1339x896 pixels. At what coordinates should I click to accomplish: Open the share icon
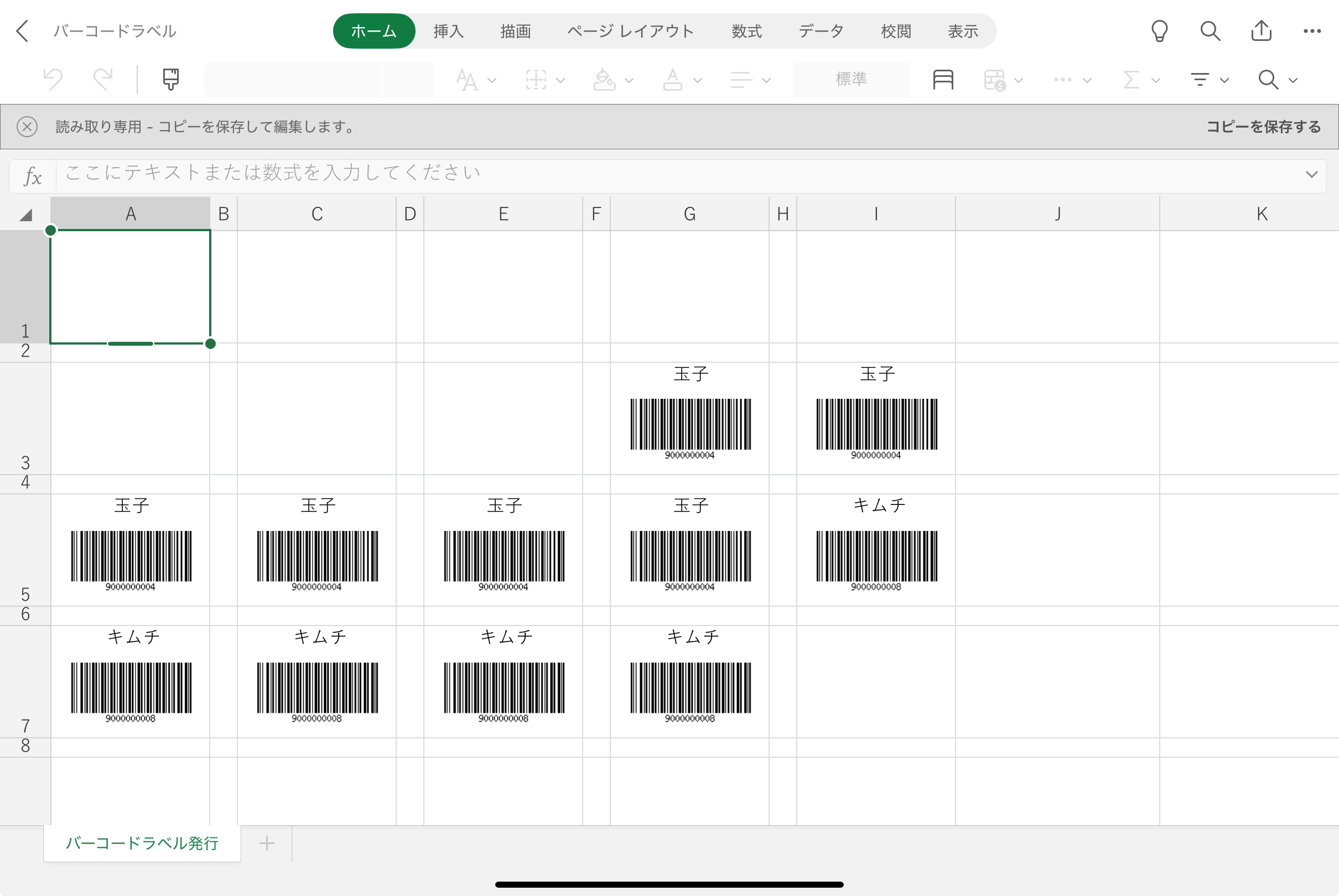click(x=1262, y=31)
